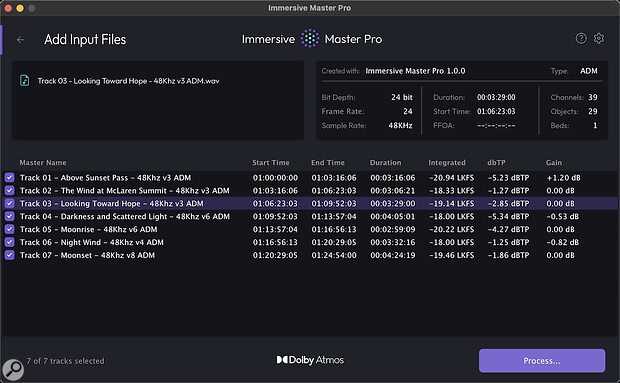Viewport: 620px width, 383px height.
Task: Select the Track 06 Night Wind row
Action: [310, 242]
